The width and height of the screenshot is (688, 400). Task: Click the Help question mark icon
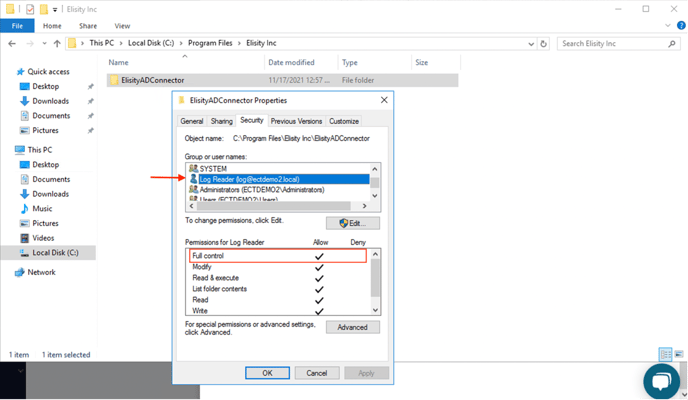681,26
